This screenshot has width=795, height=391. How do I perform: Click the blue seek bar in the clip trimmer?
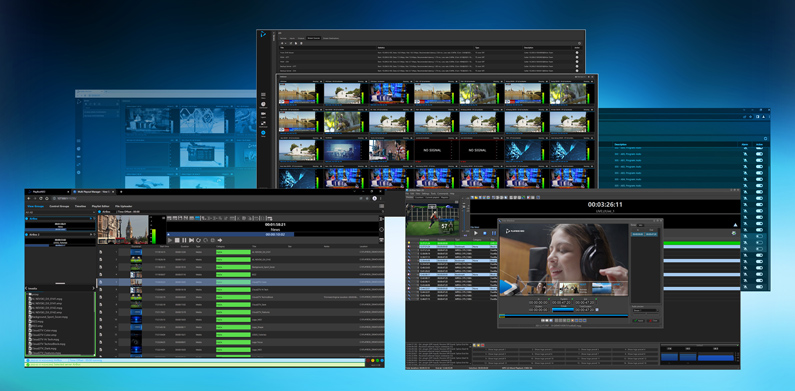pos(563,315)
